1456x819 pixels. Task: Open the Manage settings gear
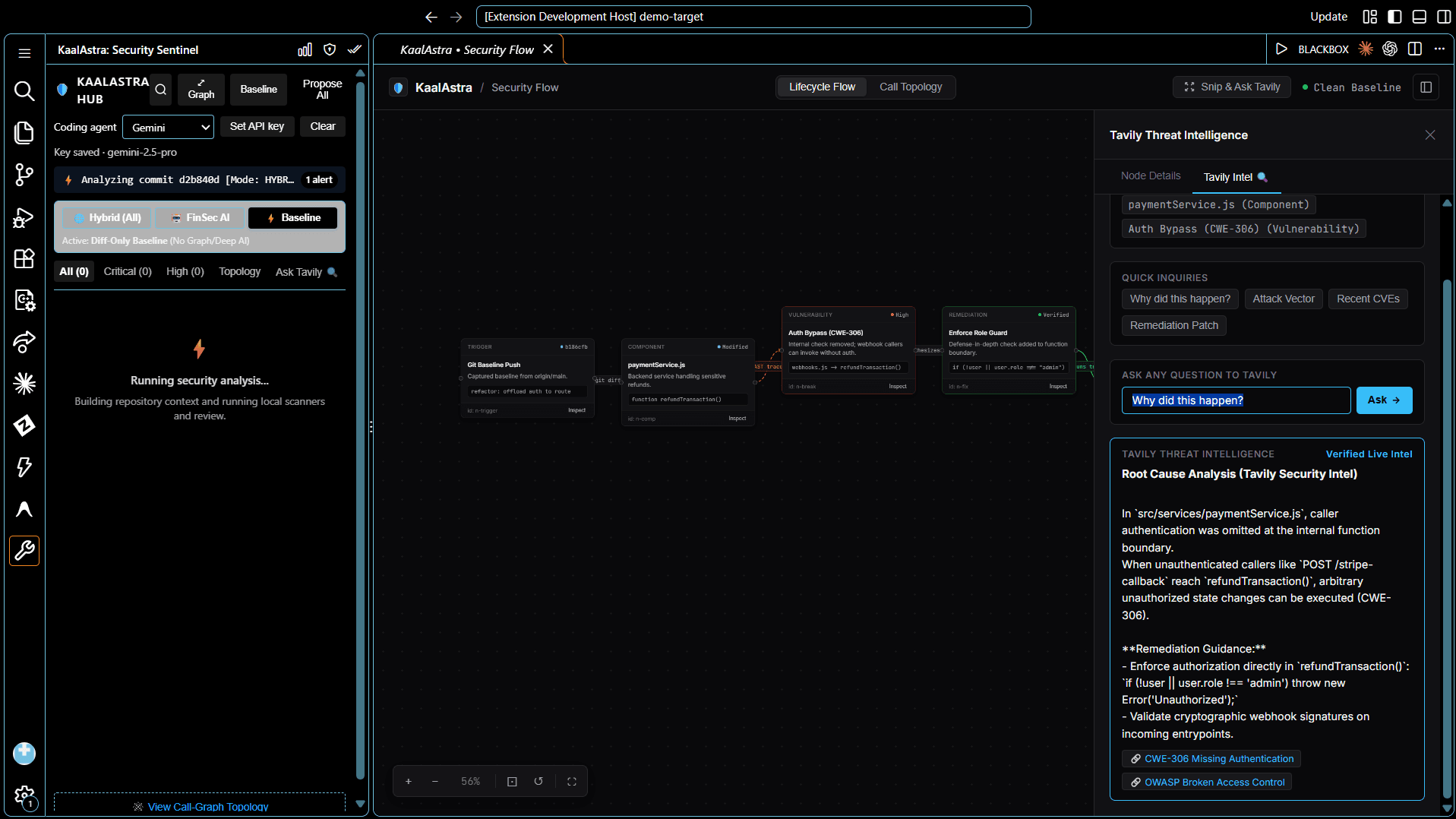[x=24, y=796]
